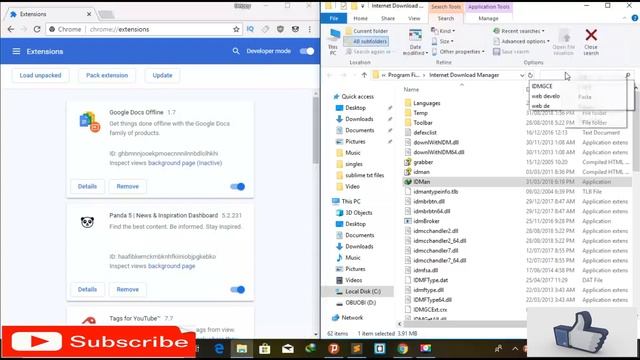Expand the address bar history dropdown

click(x=522, y=75)
